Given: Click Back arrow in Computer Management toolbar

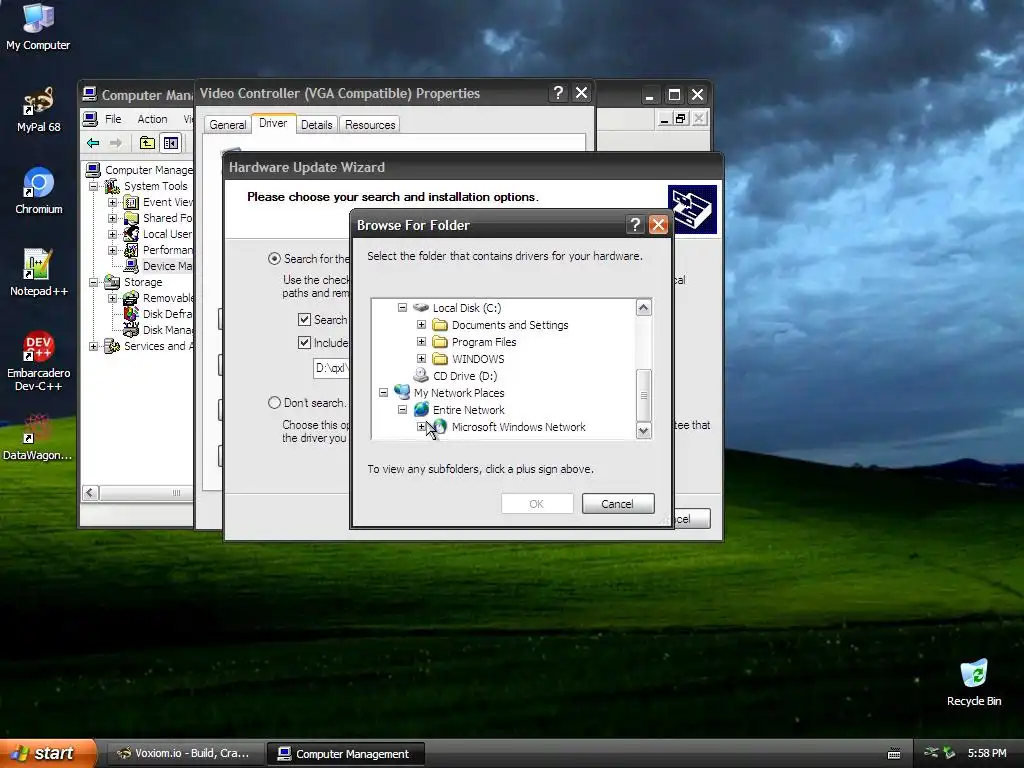Looking at the screenshot, I should coord(93,143).
